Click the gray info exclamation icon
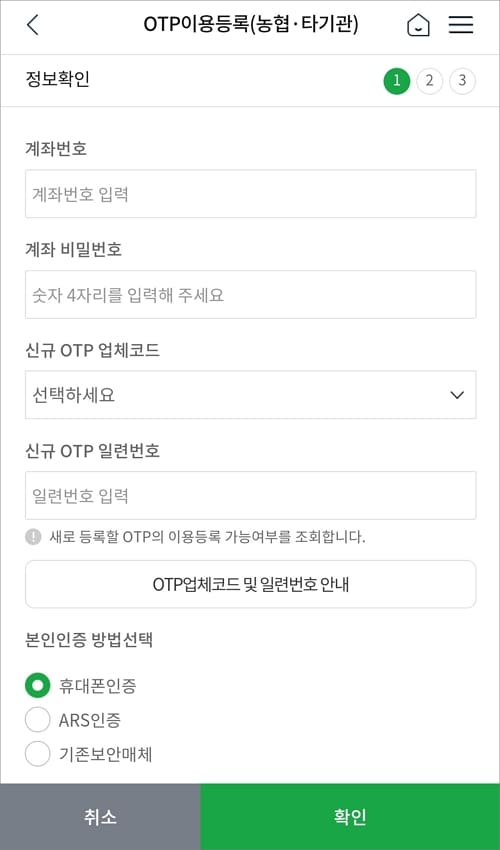Image resolution: width=500 pixels, height=850 pixels. coord(33,537)
